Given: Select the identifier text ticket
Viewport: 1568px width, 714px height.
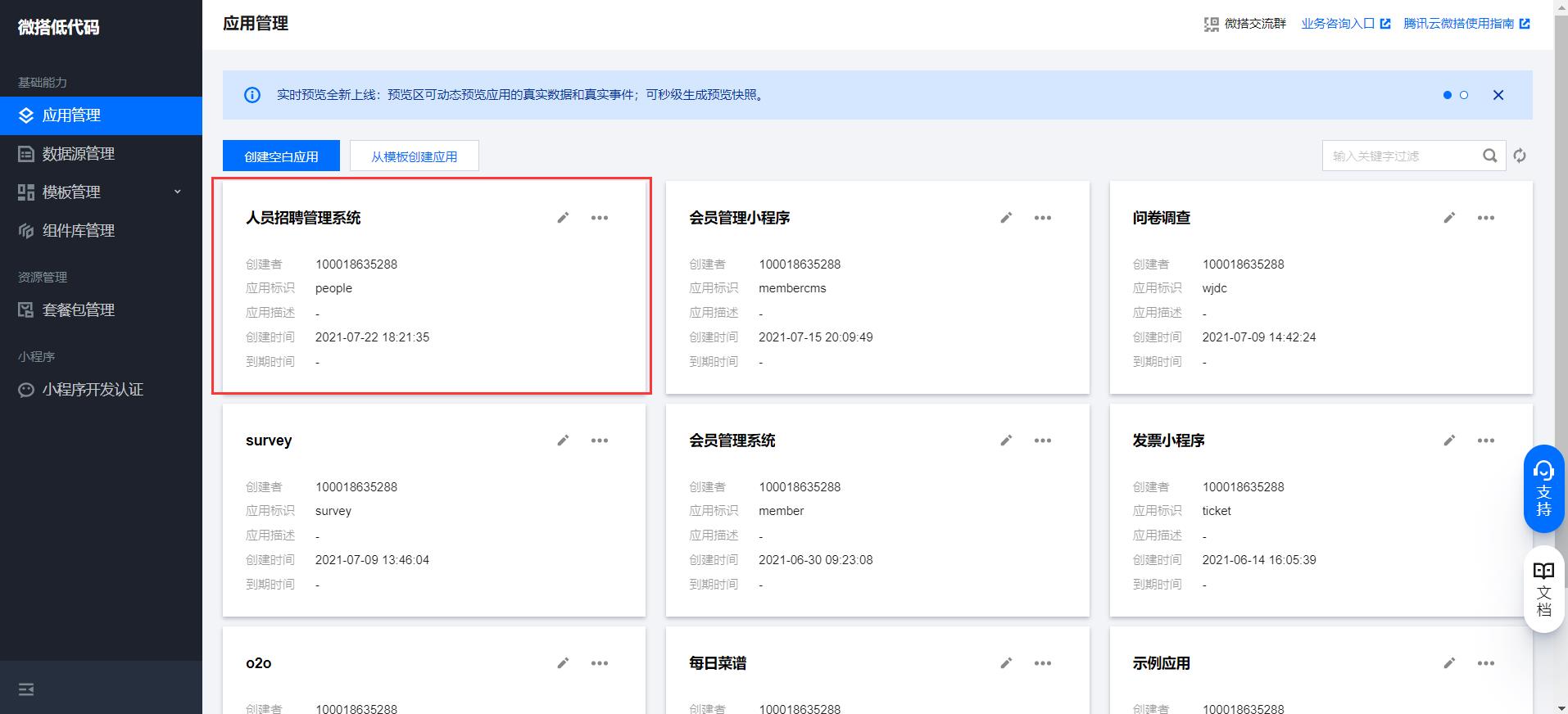Looking at the screenshot, I should click(1217, 511).
